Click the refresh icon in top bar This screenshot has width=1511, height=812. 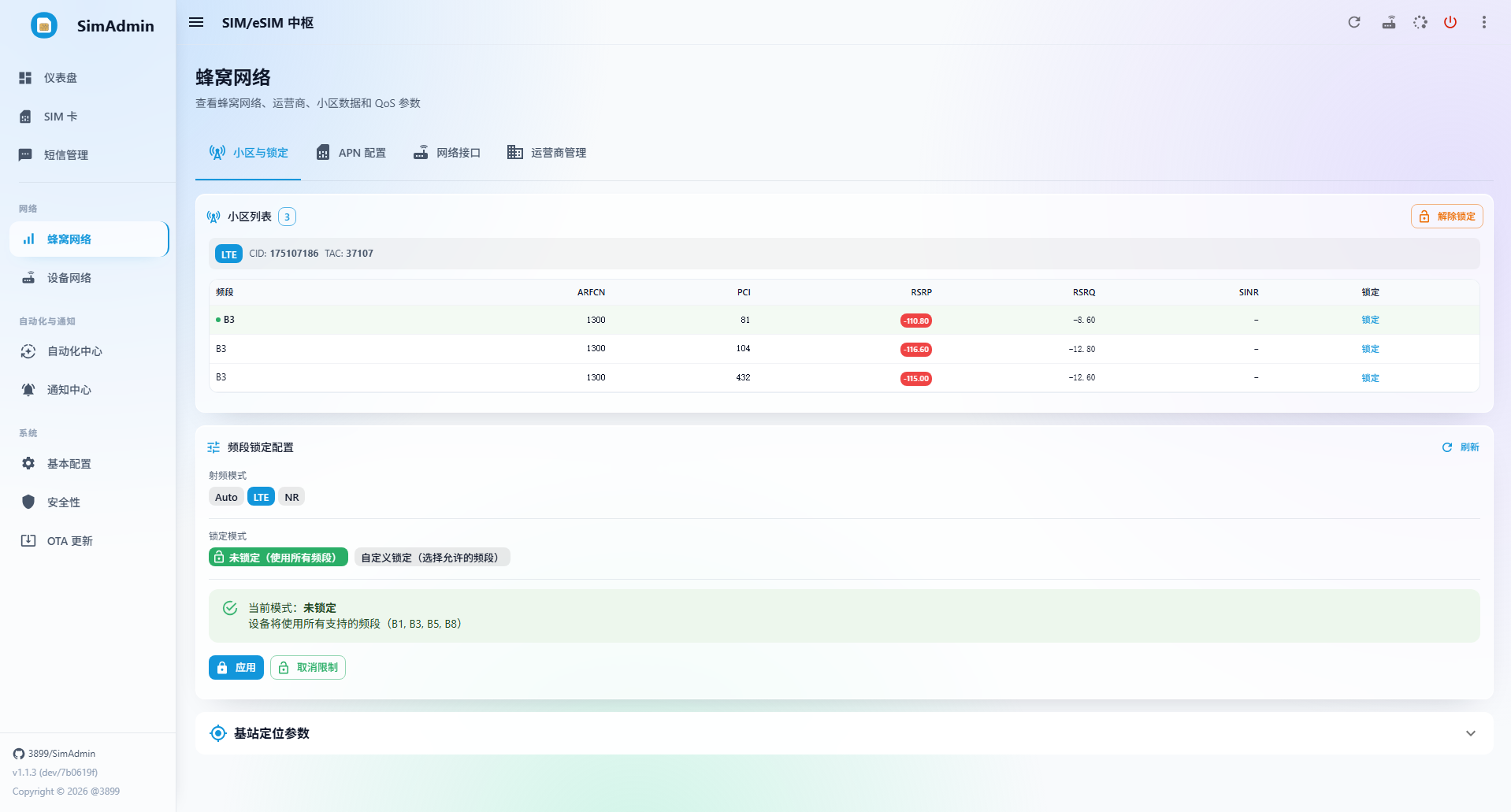tap(1354, 22)
